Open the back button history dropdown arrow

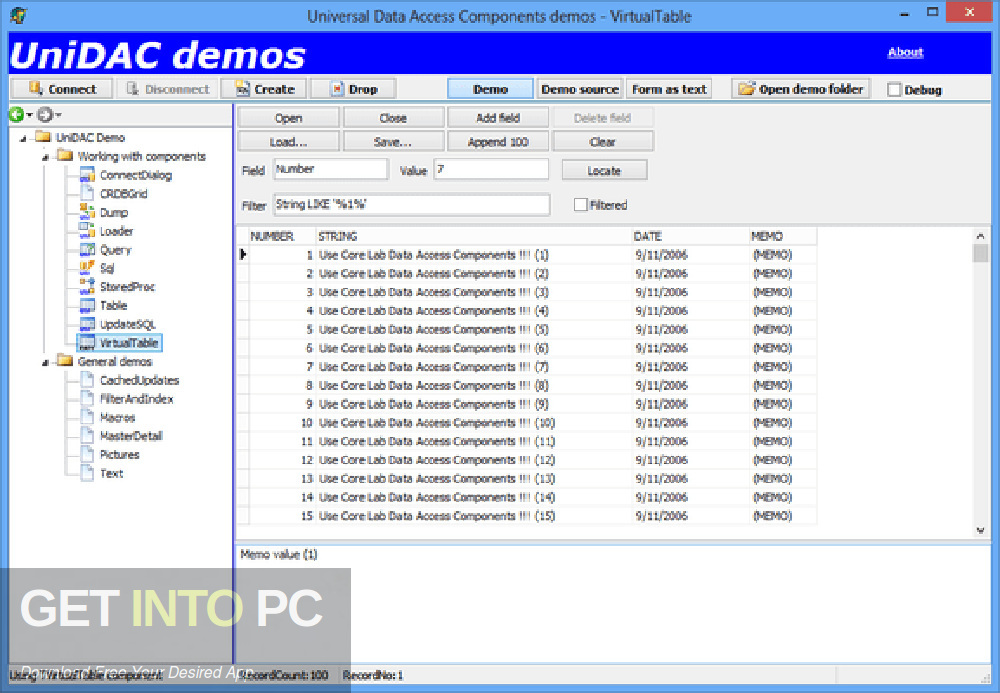point(29,115)
